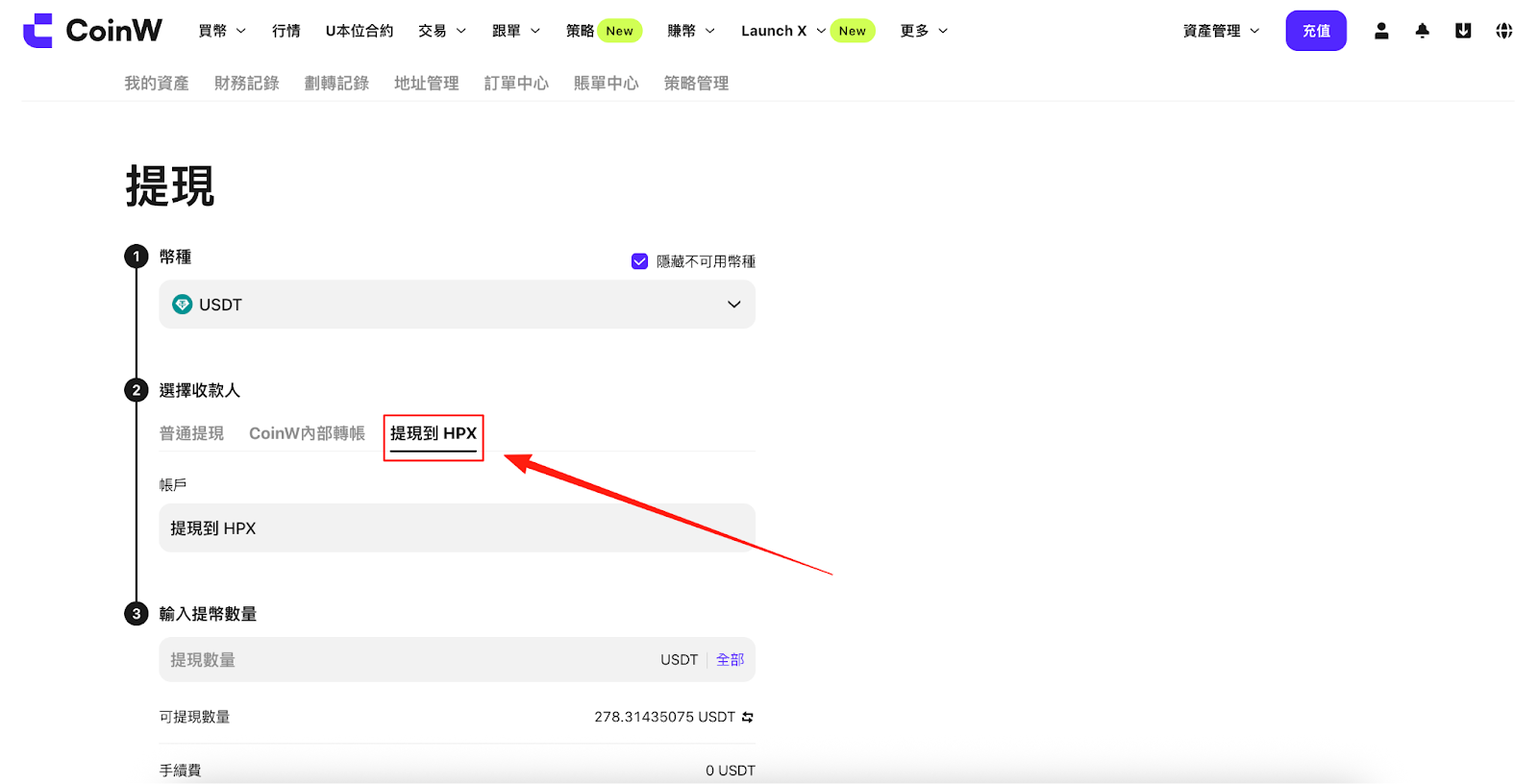Expand the 跟單 menu
Viewport: 1538px width, 784px height.
pos(516,31)
